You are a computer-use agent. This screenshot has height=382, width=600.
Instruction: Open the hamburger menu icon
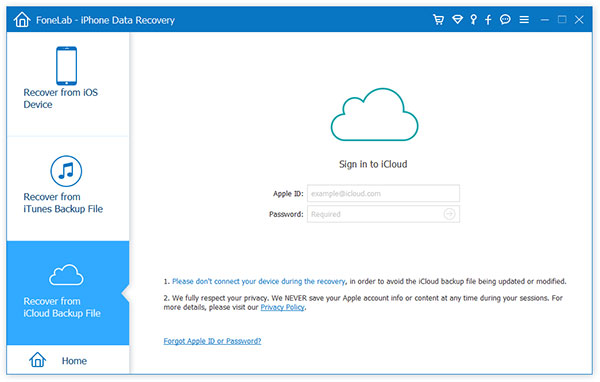524,20
